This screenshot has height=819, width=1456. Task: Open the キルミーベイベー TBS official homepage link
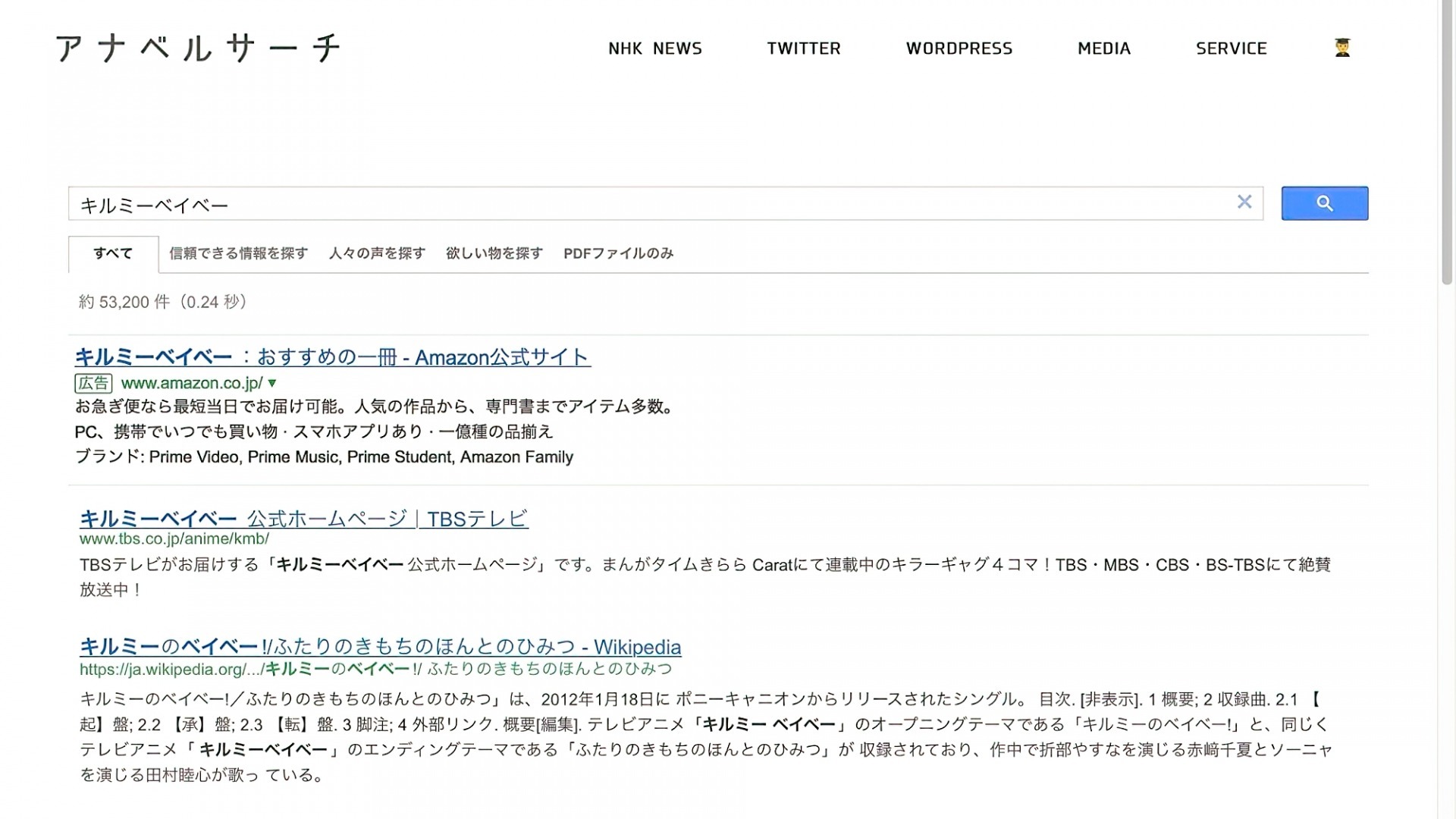point(303,519)
